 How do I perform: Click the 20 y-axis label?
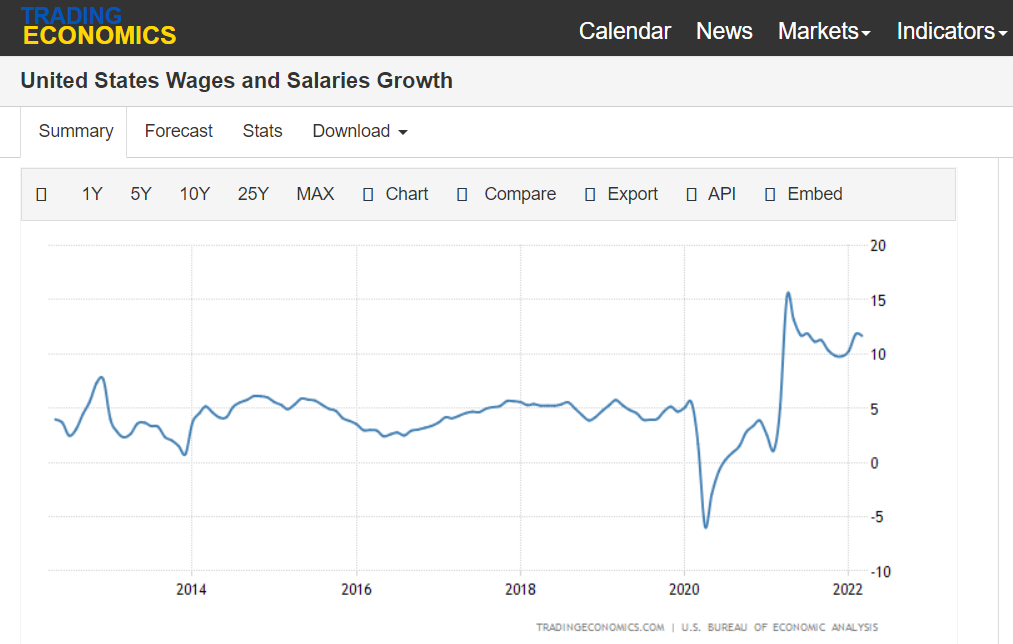tap(878, 245)
